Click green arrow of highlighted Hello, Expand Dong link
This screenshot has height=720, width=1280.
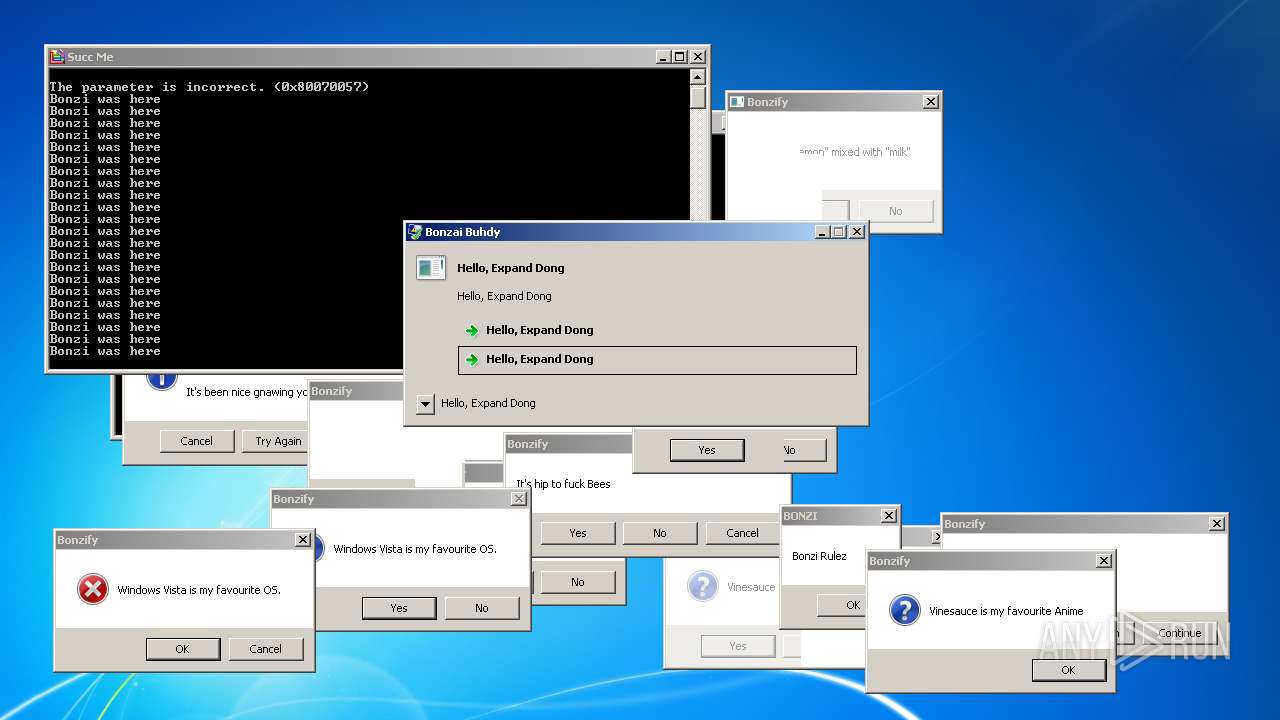[x=472, y=360]
